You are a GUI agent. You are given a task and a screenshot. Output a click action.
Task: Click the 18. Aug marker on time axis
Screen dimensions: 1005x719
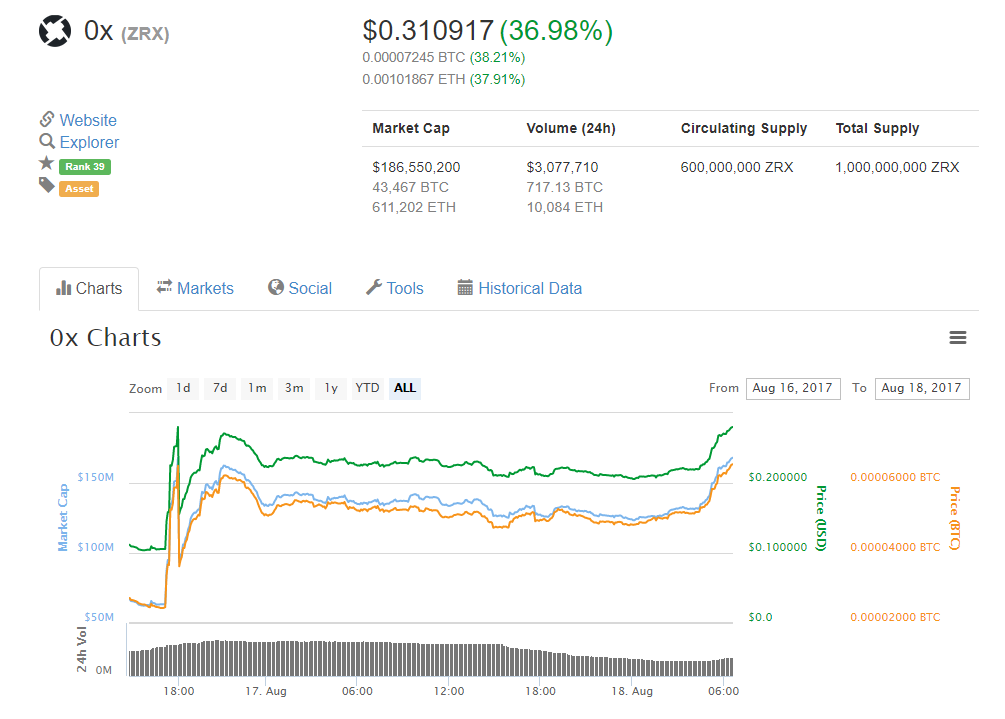632,691
